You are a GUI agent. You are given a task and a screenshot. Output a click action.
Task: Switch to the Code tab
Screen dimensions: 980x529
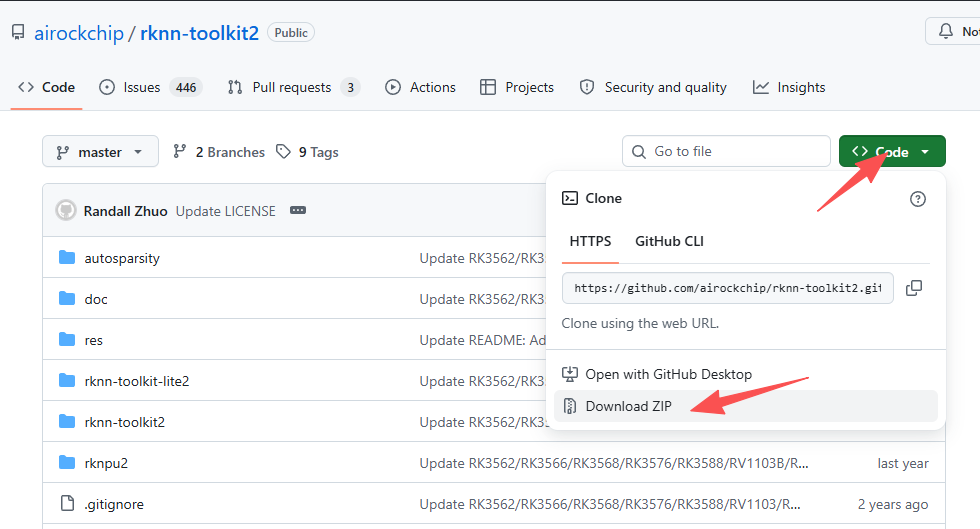tap(46, 88)
